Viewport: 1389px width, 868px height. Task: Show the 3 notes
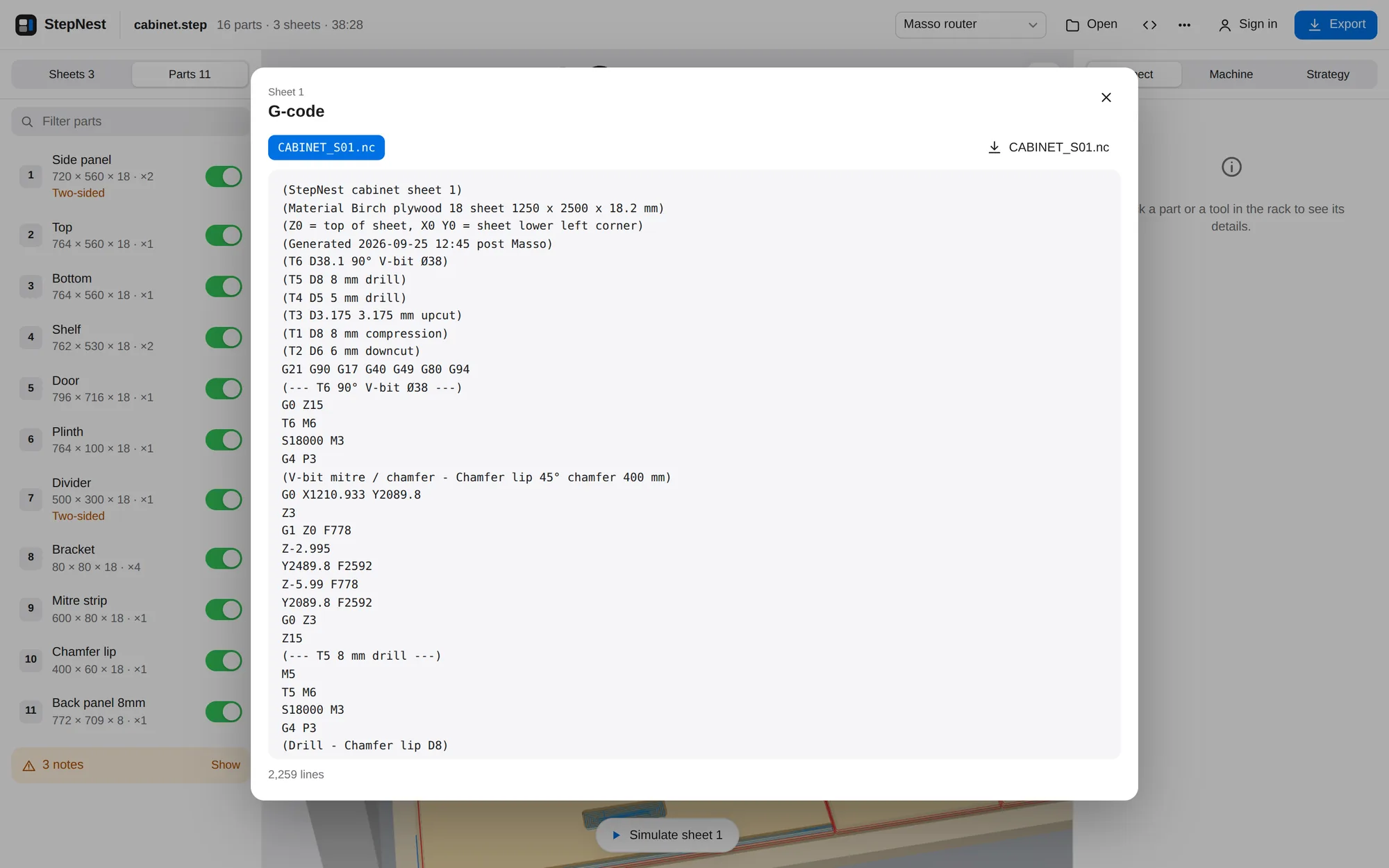[x=226, y=765]
